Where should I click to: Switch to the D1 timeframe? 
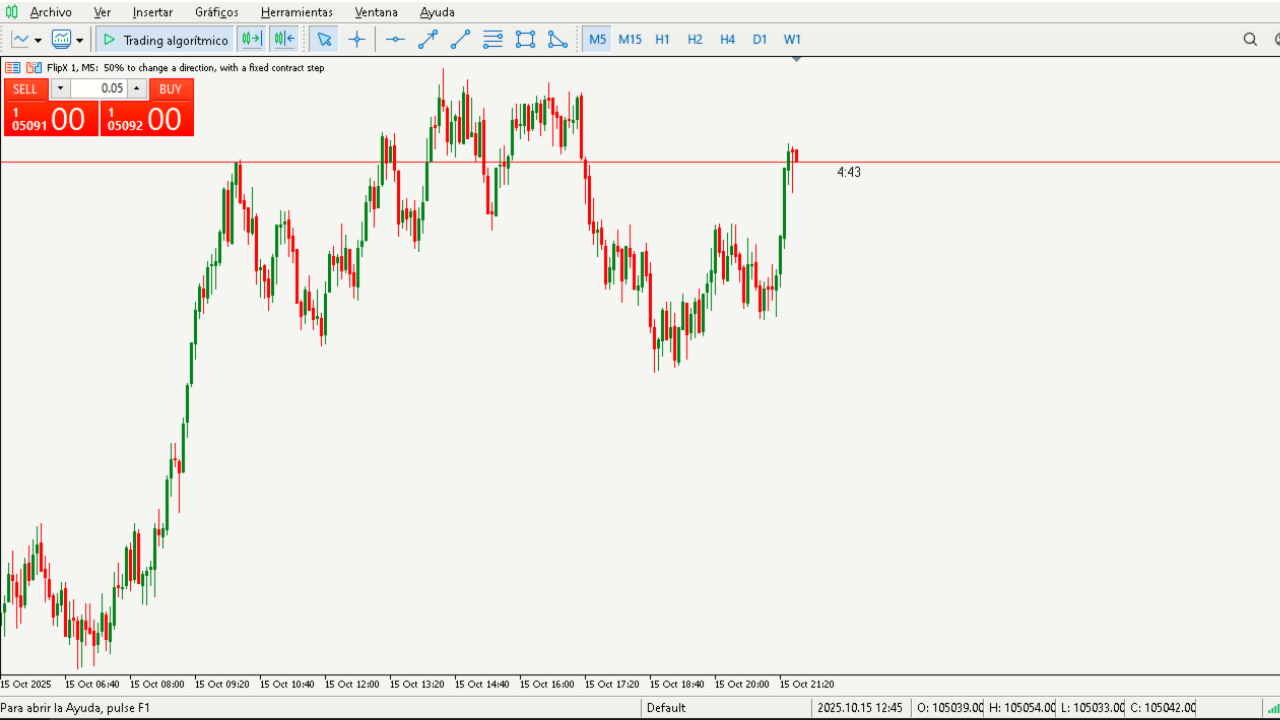coord(760,39)
